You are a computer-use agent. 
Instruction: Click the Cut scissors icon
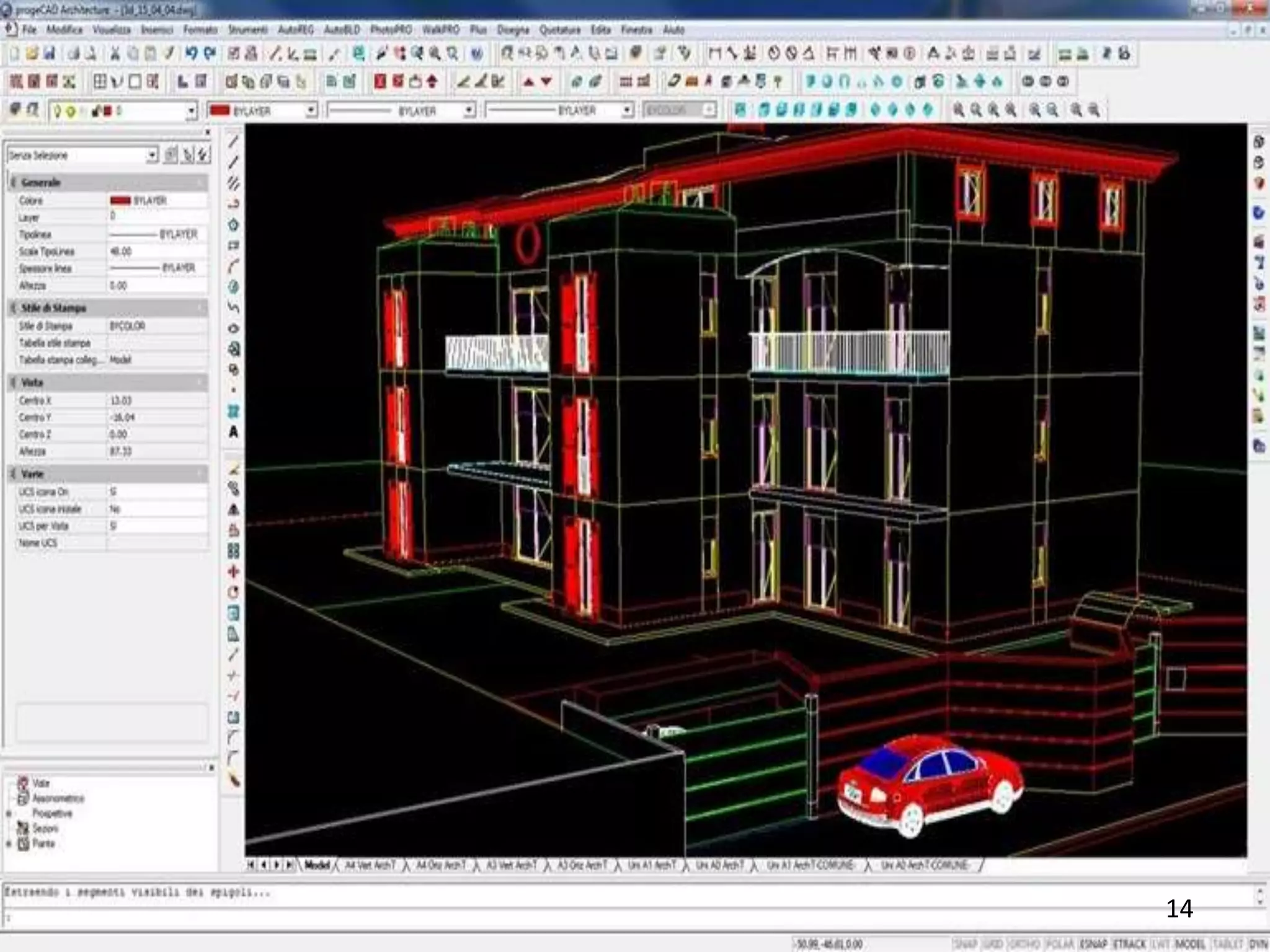tap(115, 54)
